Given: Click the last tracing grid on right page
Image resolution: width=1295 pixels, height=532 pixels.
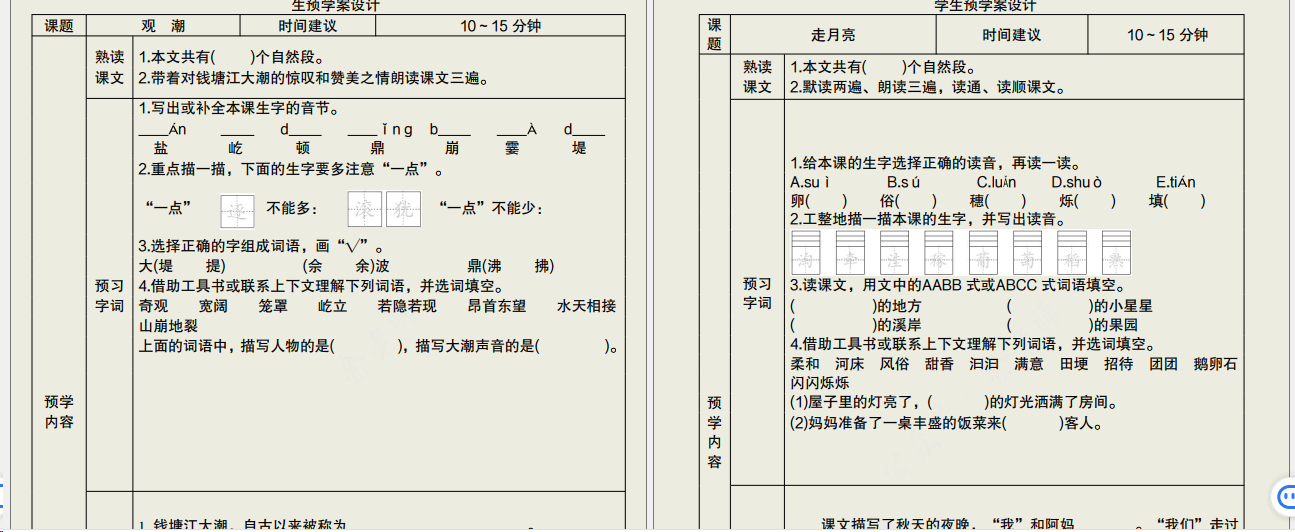Looking at the screenshot, I should click(1116, 253).
